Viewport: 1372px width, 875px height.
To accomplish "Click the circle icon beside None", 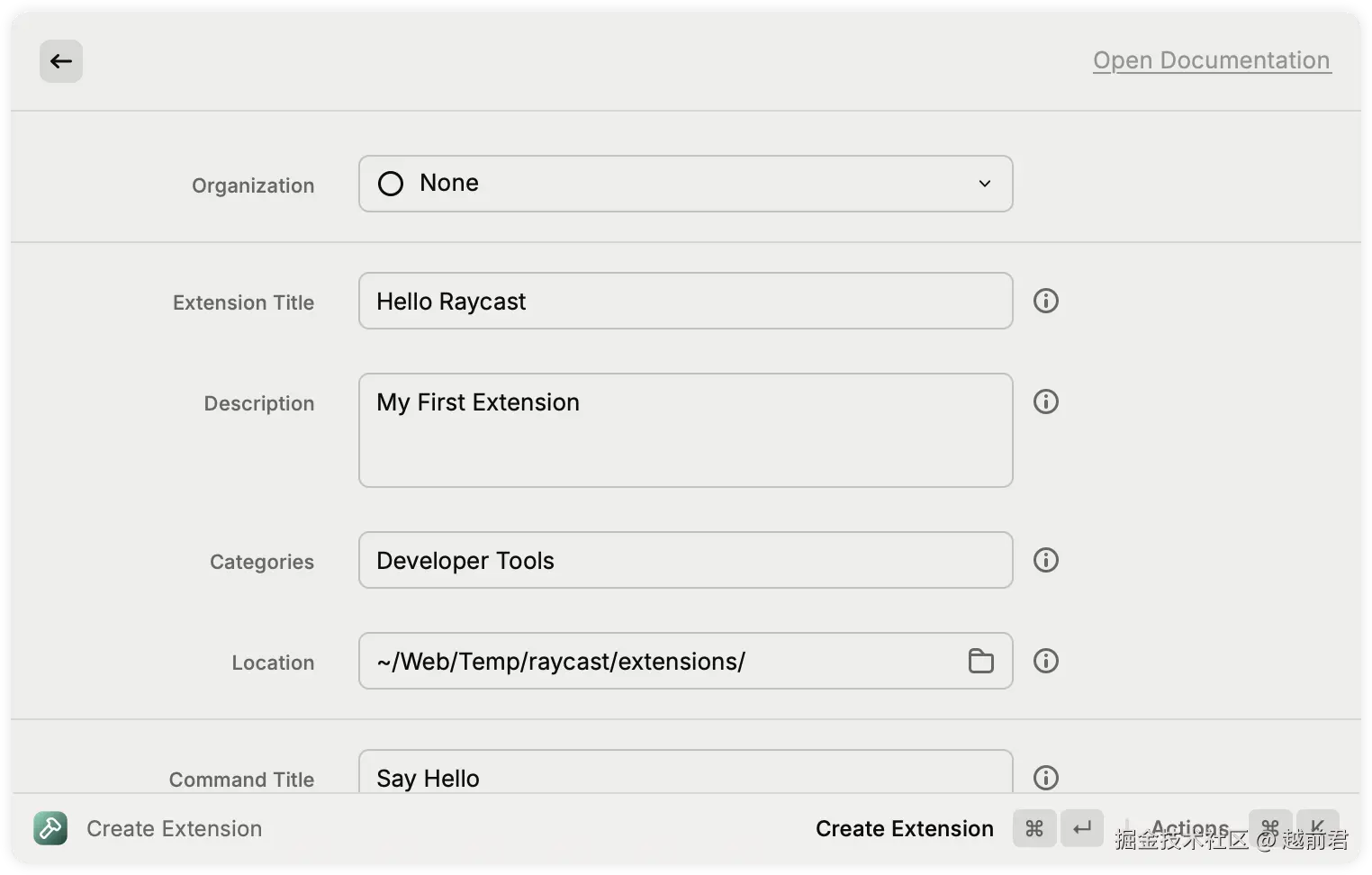I will click(391, 184).
